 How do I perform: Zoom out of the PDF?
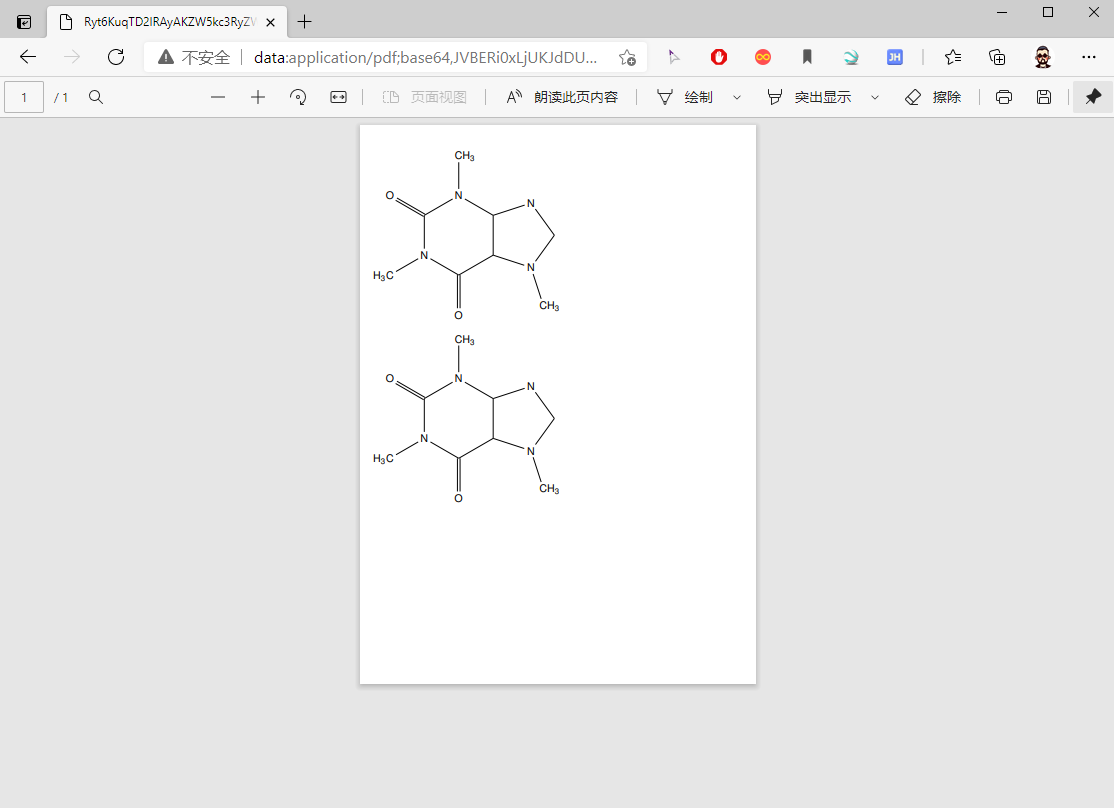(218, 97)
